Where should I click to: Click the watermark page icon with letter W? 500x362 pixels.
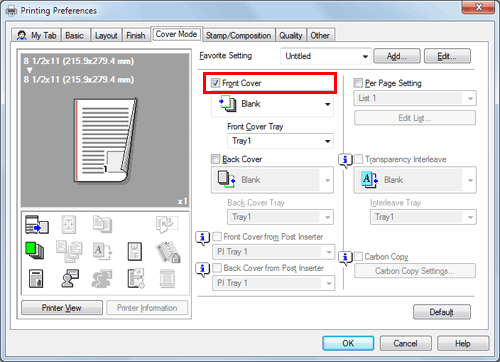point(135,251)
